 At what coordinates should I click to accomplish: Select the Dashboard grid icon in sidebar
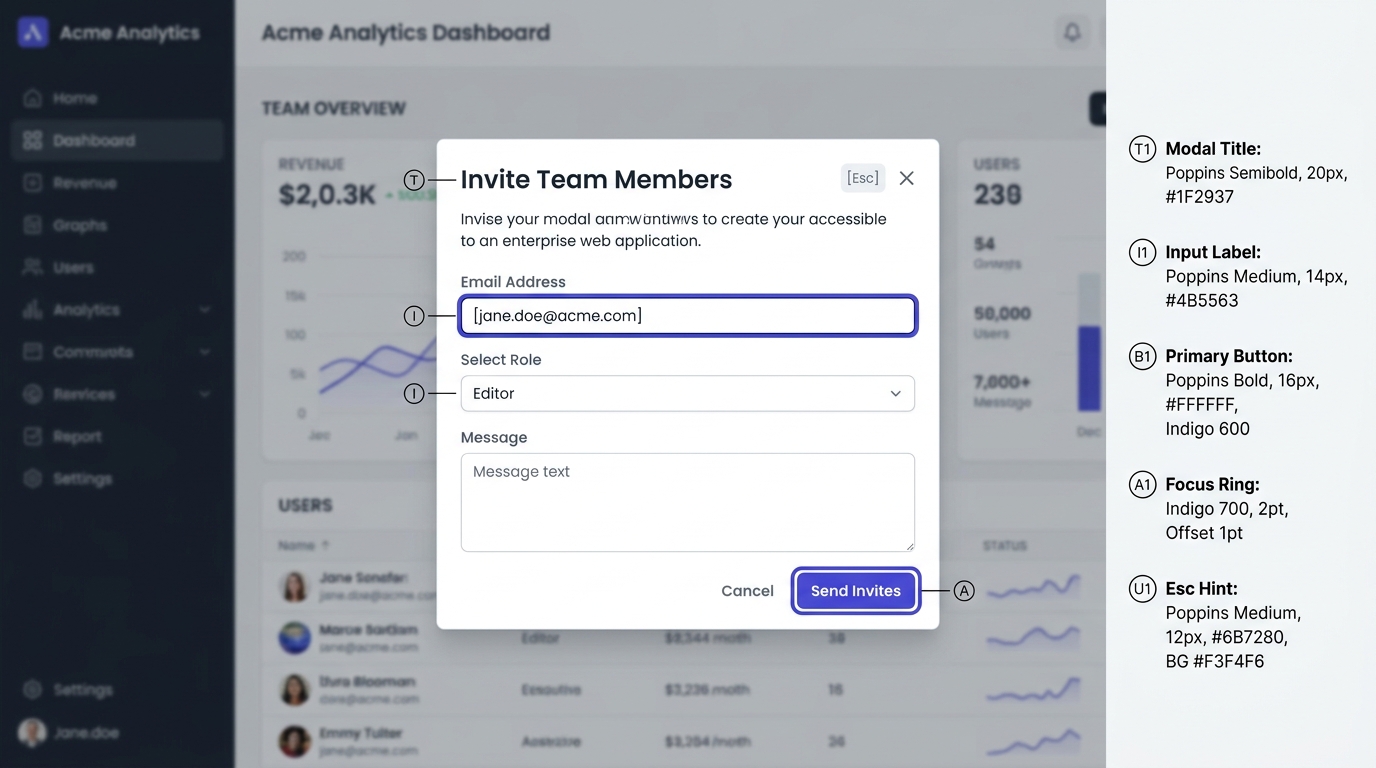point(33,140)
